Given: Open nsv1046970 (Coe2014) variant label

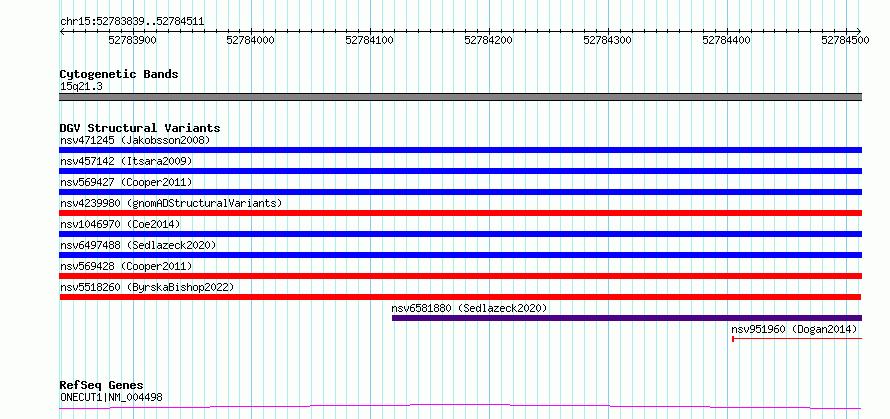Looking at the screenshot, I should (x=120, y=224).
